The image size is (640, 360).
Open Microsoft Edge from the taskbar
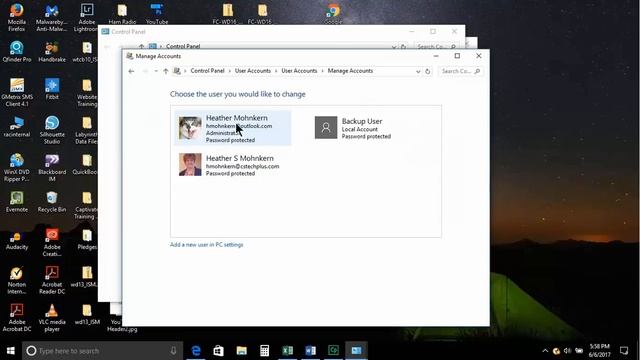pyautogui.click(x=196, y=351)
